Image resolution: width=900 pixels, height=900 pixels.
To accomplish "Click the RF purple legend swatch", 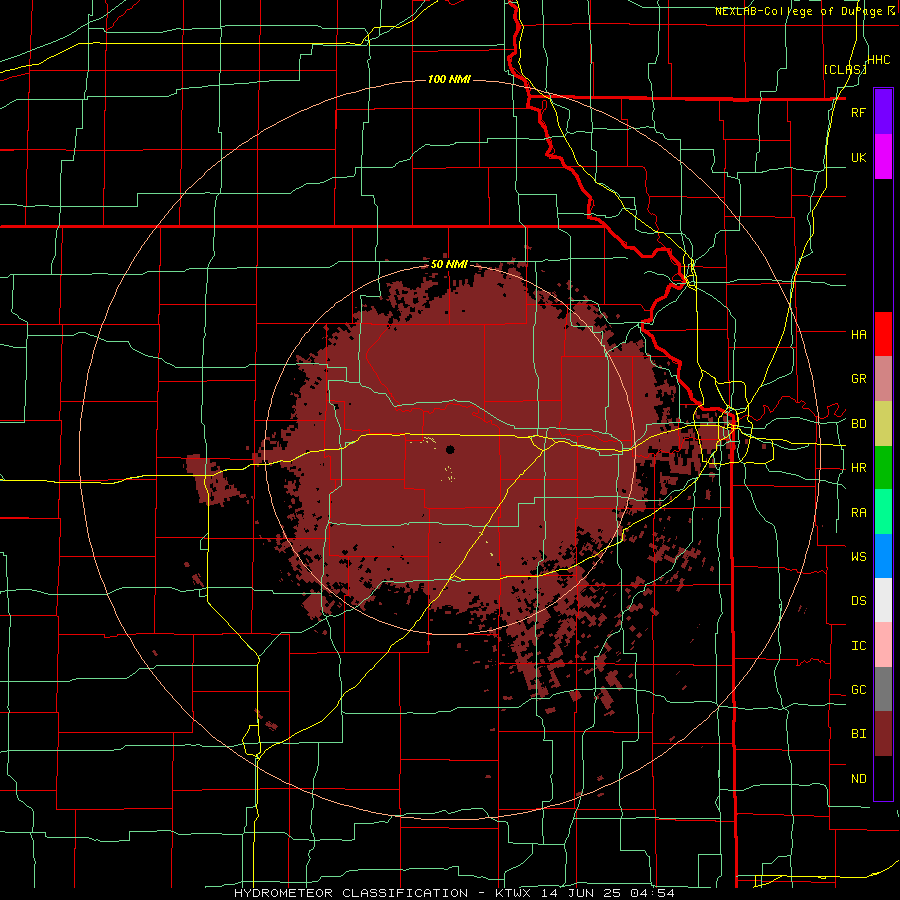I will pyautogui.click(x=883, y=112).
